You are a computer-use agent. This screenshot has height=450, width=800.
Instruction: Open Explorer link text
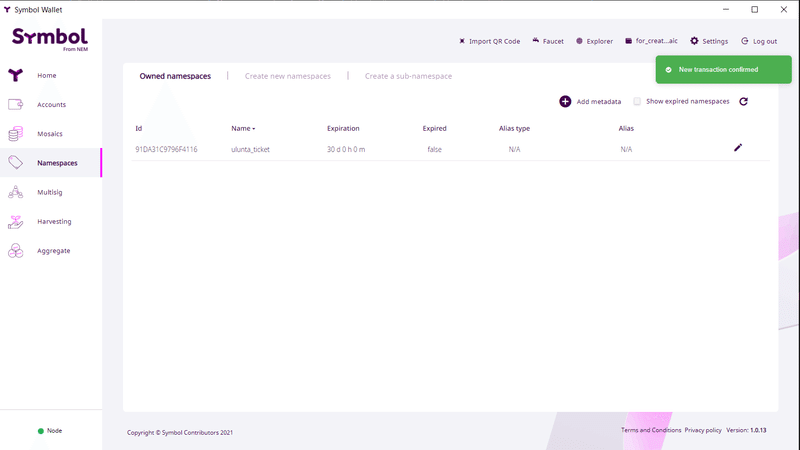(x=599, y=41)
